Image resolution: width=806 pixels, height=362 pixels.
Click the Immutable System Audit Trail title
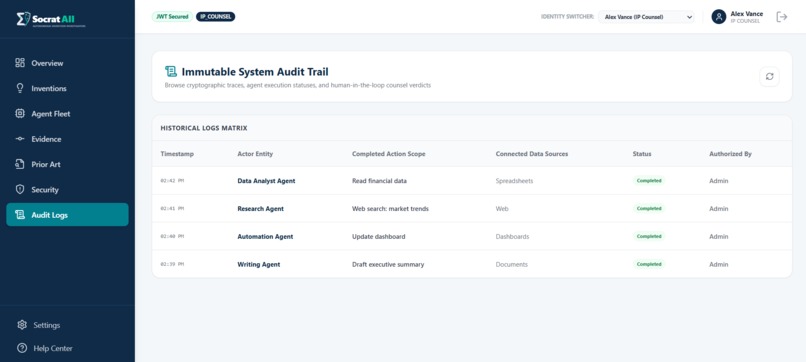pyautogui.click(x=254, y=72)
